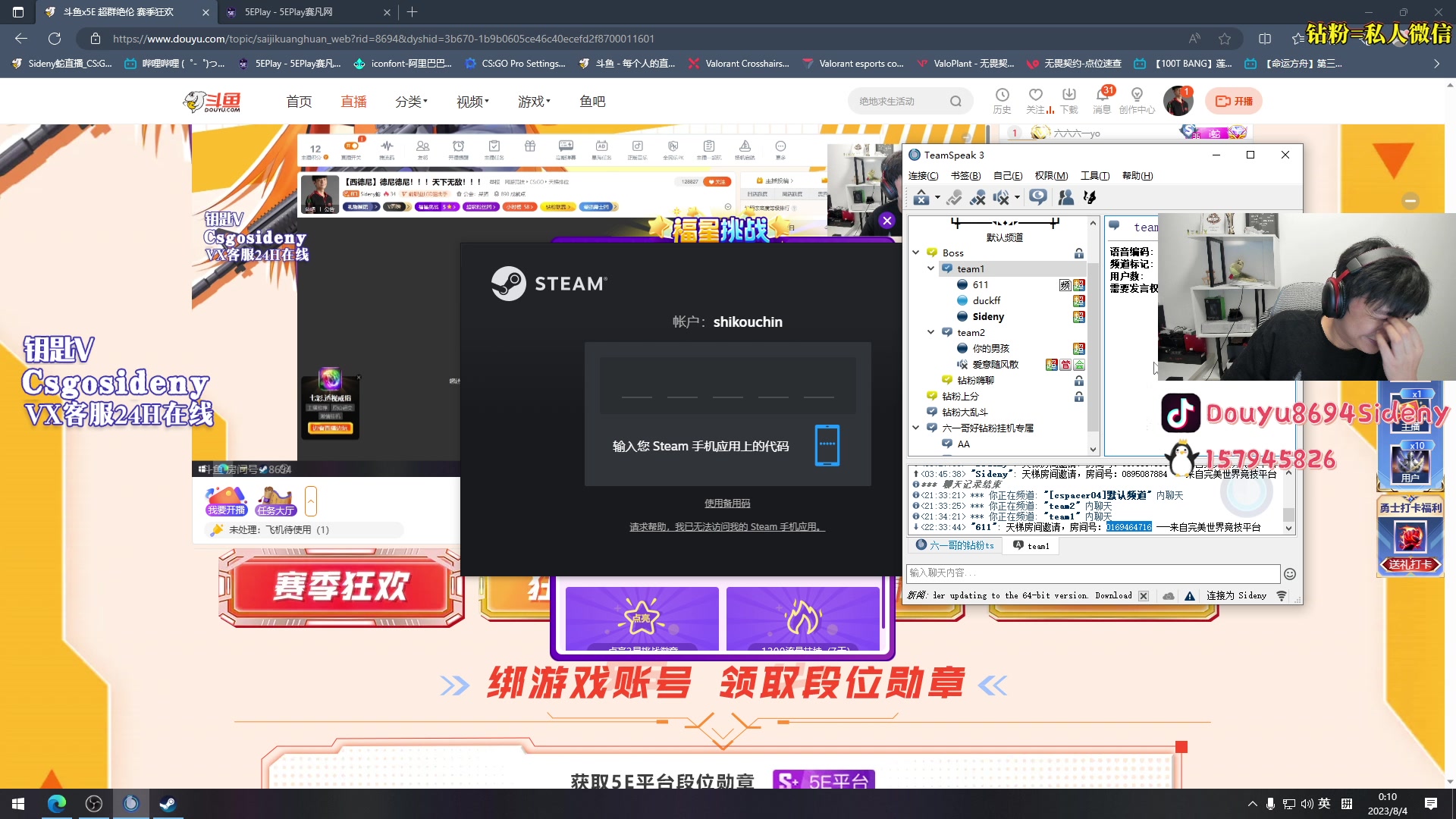Collapse the team1 channel in TeamSpeak tree

(x=931, y=268)
